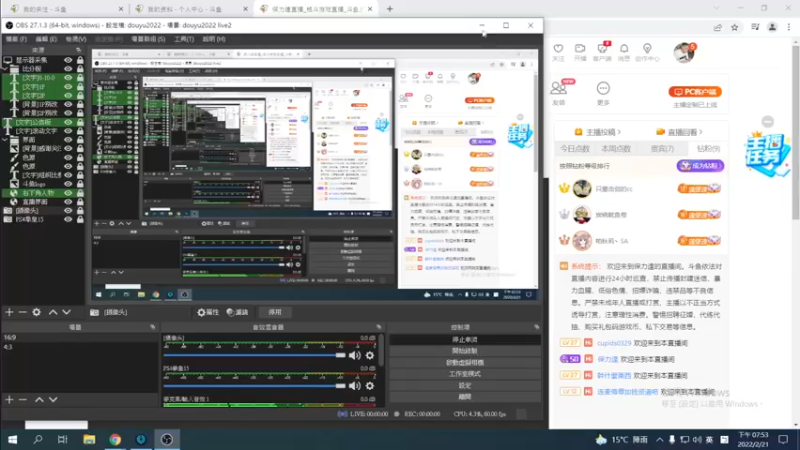Screen dimensions: 800x450
Task: Click the 开播 camera icon on Douyu
Action: click(x=580, y=52)
